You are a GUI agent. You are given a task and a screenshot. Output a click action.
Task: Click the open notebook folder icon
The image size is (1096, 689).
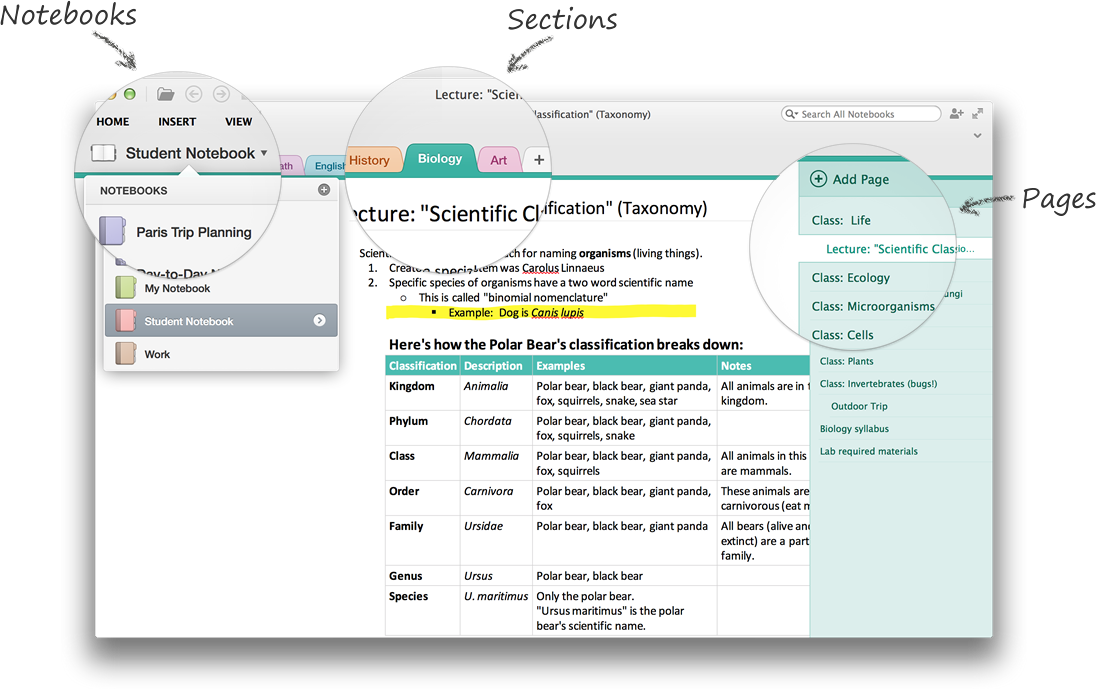pyautogui.click(x=166, y=94)
